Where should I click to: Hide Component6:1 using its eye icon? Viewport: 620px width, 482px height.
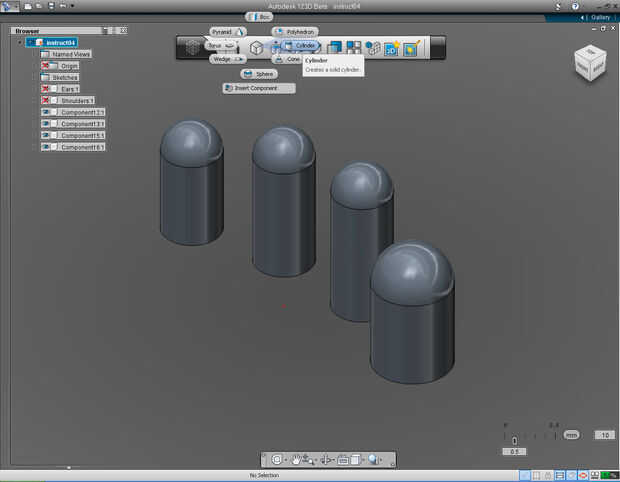(x=45, y=147)
